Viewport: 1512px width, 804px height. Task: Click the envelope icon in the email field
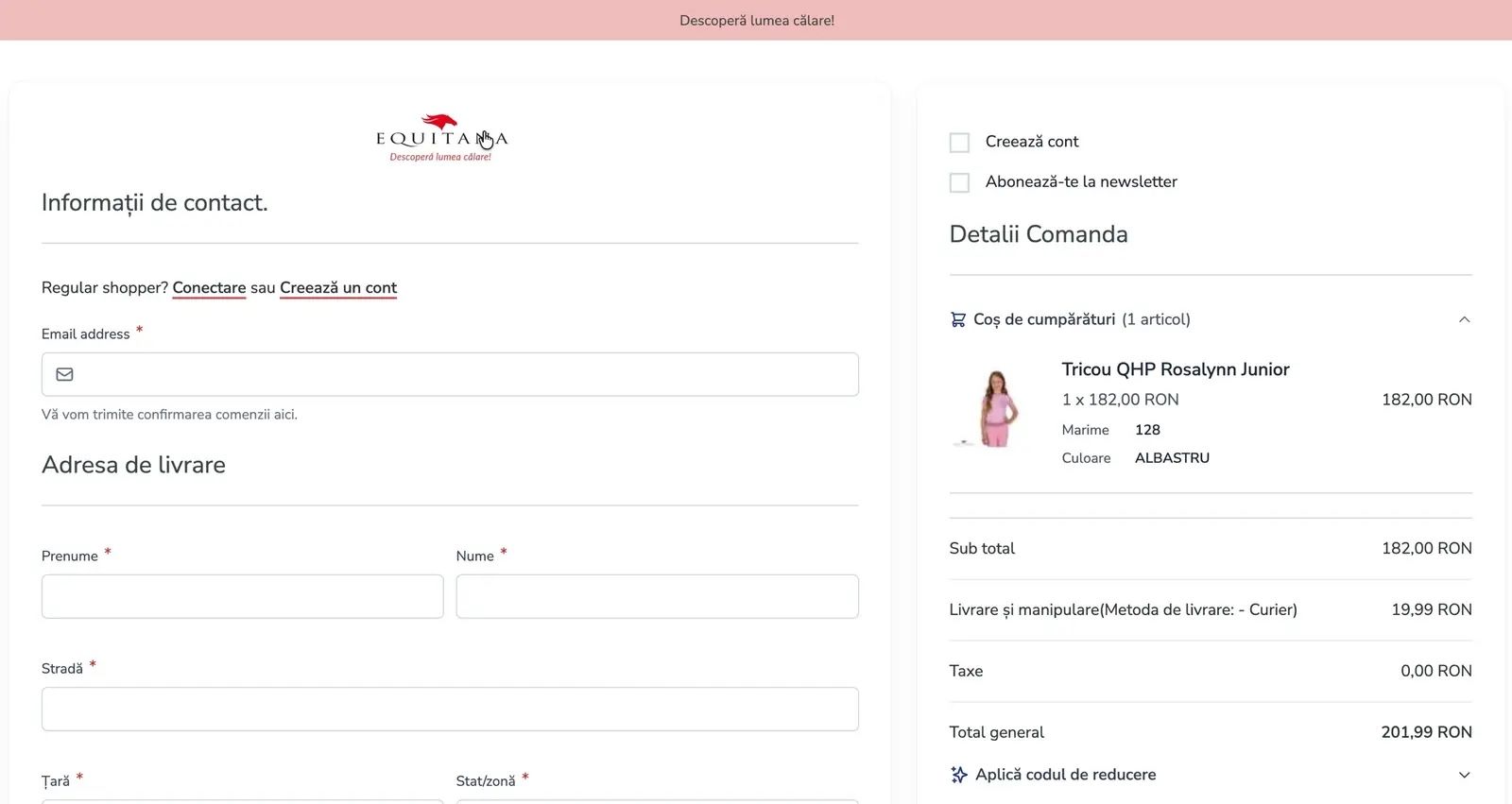point(64,374)
